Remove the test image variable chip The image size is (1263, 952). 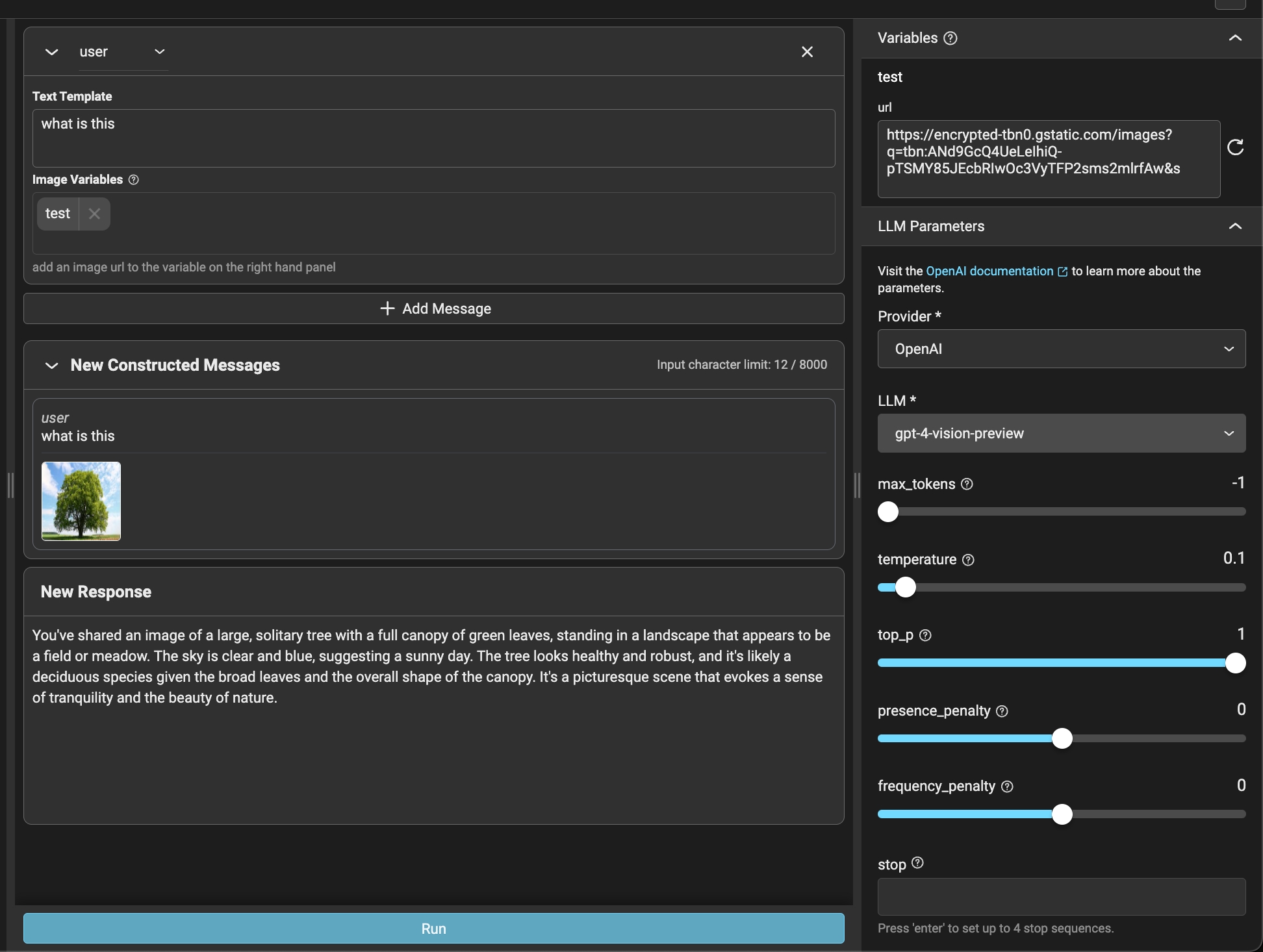pos(94,214)
